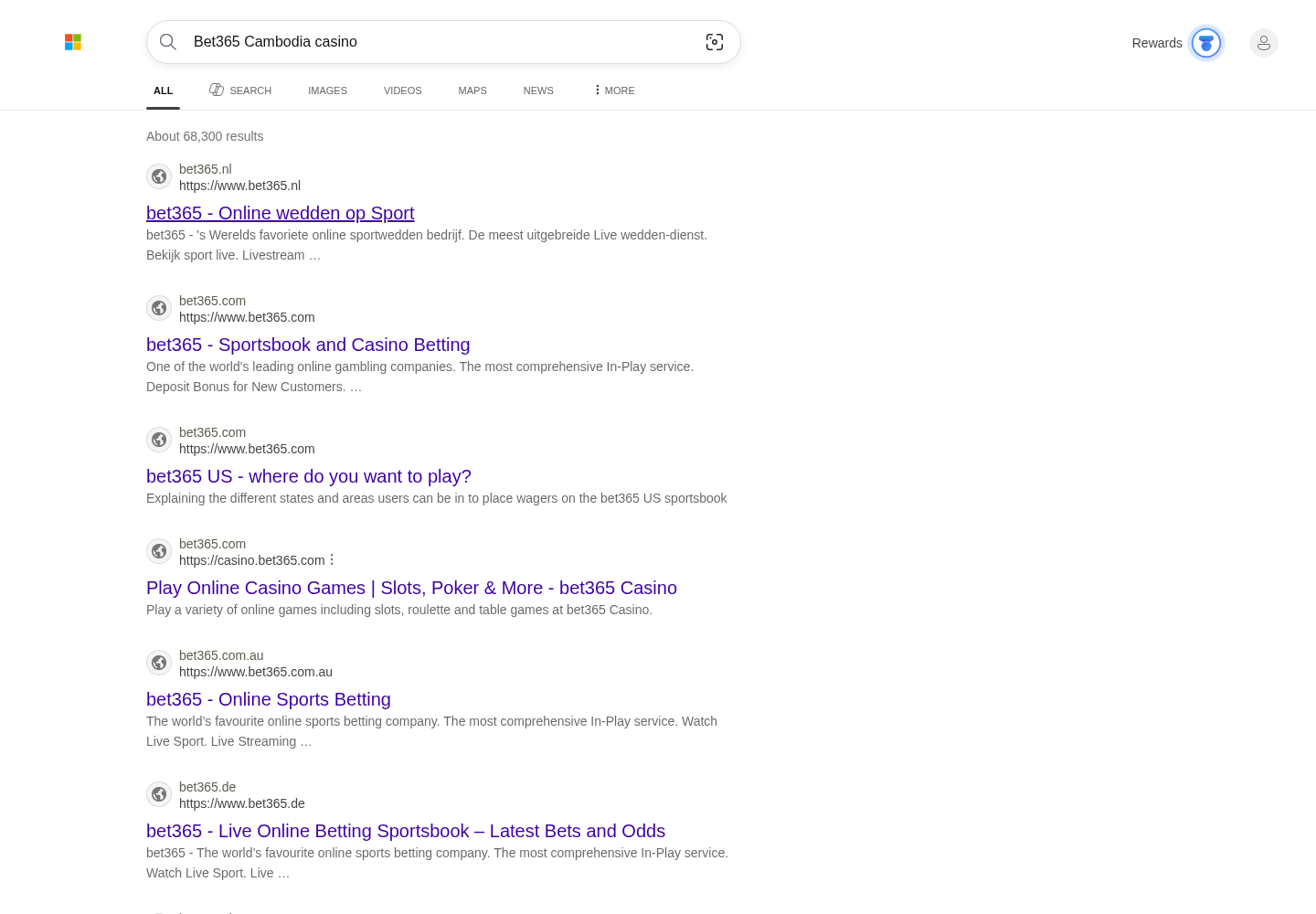Open 'bet365 - Live Online Betting Sportsbook' link
The image size is (1316, 914).
point(406,831)
